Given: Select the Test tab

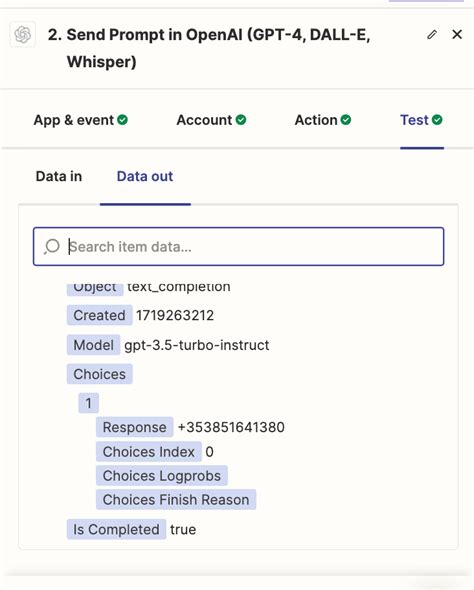Looking at the screenshot, I should click(421, 120).
